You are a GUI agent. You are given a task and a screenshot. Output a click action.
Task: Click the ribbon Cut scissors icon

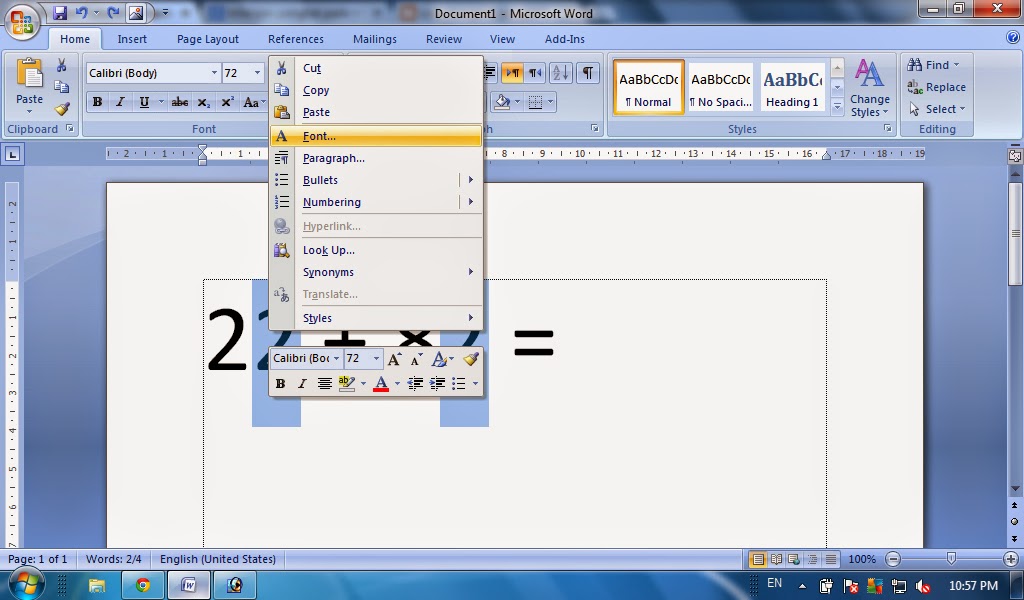[61, 65]
